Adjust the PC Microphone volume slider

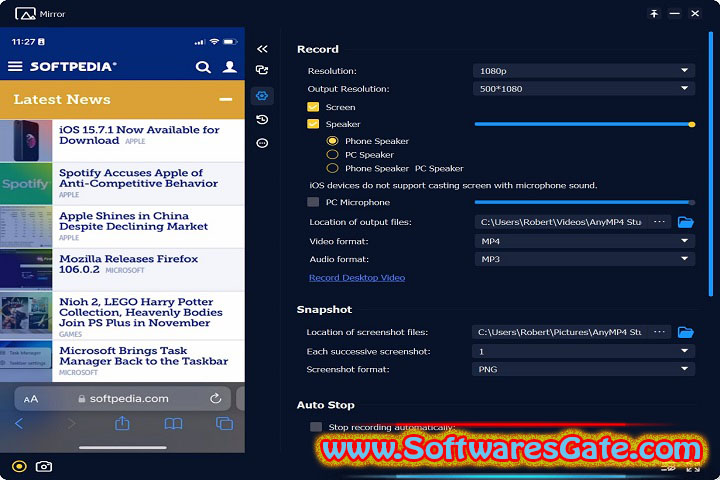click(x=585, y=202)
